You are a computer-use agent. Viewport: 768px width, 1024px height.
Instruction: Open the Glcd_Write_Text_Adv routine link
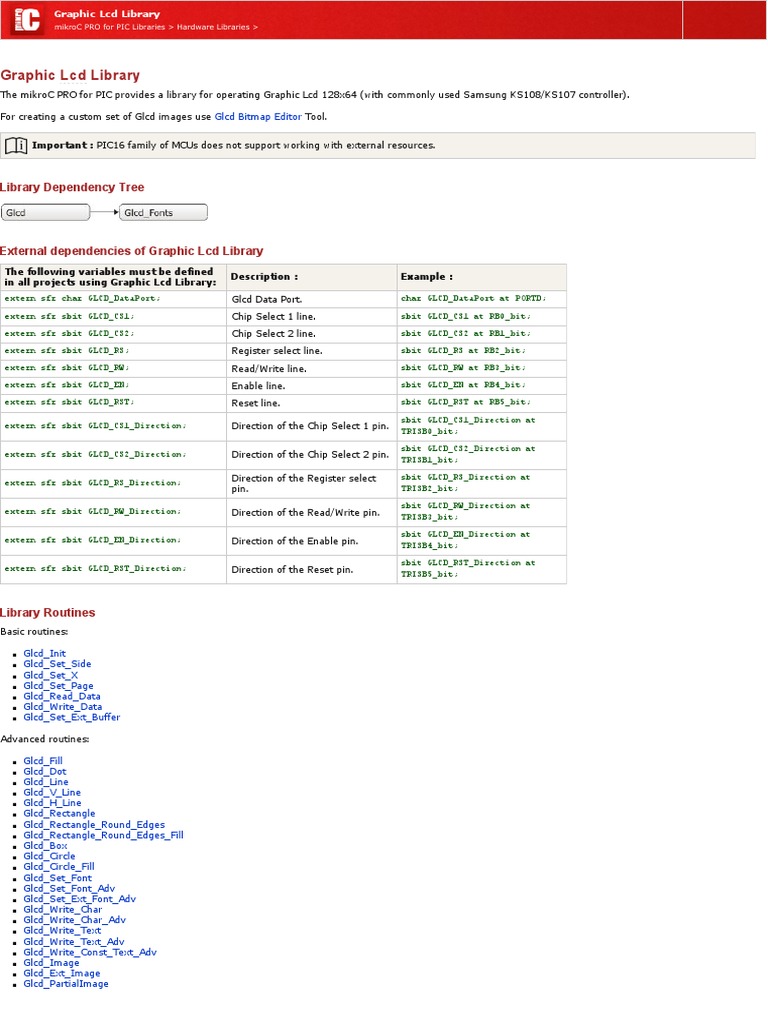pos(74,942)
